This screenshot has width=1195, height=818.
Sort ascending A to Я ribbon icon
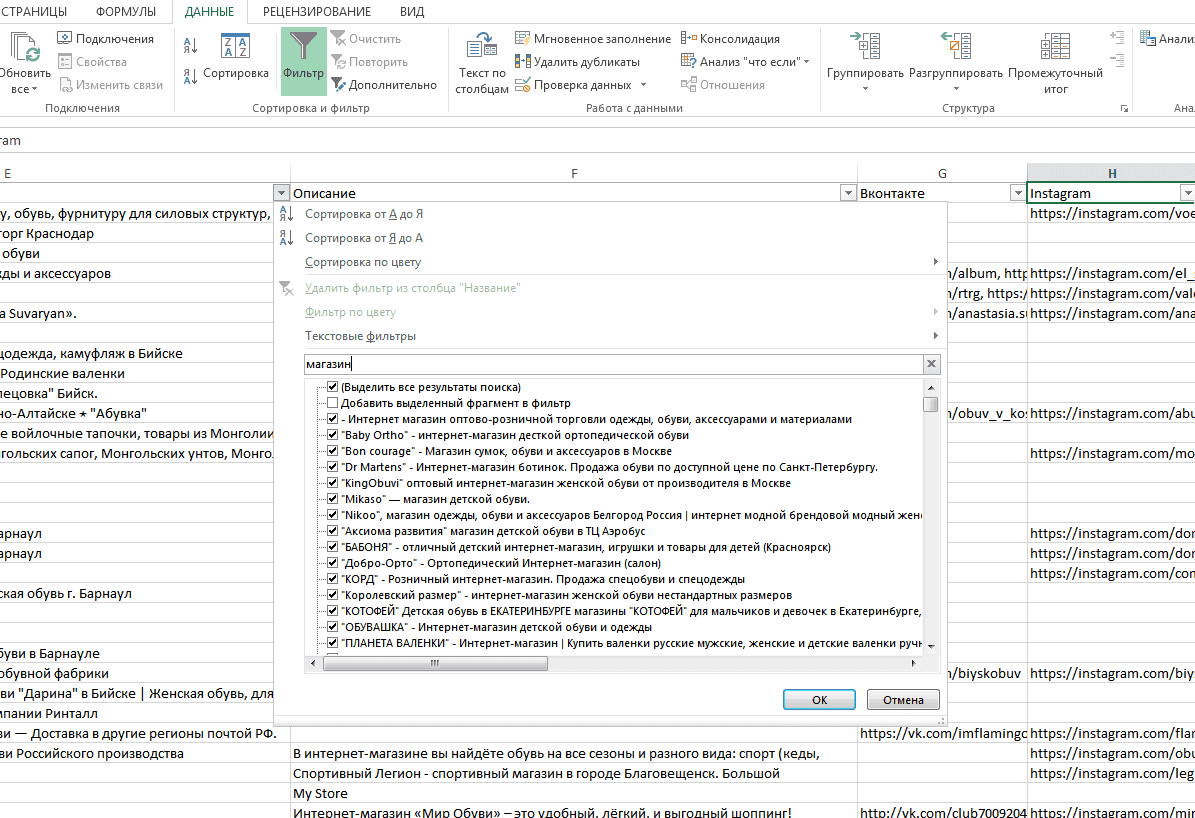point(191,47)
